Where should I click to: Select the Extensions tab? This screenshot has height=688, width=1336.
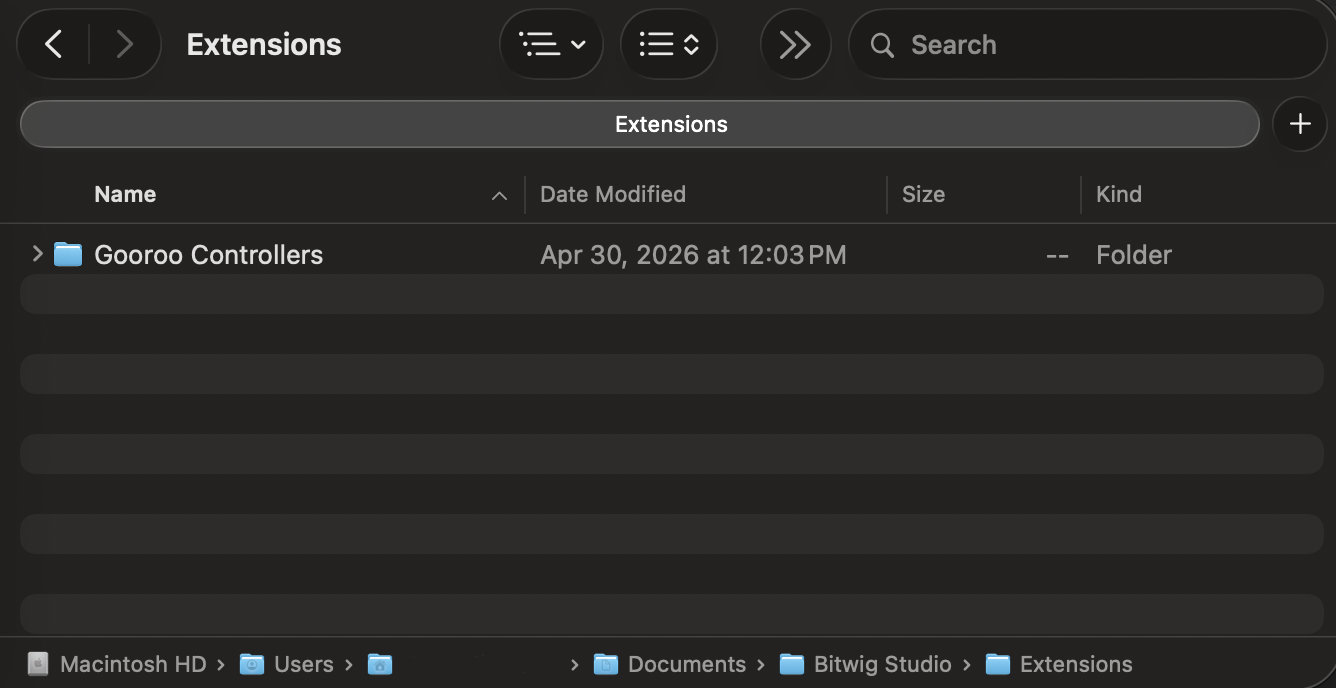639,124
